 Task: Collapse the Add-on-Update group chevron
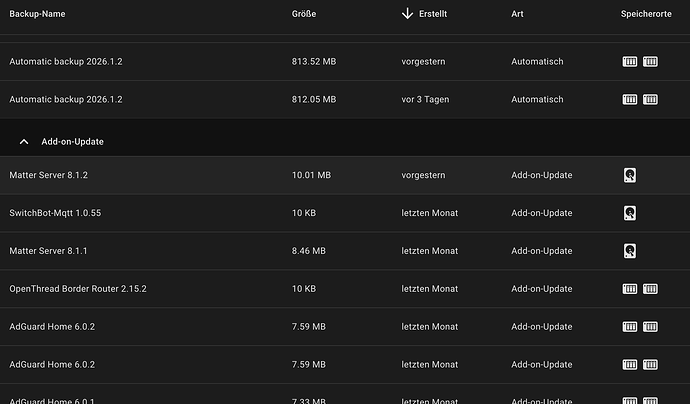(24, 142)
